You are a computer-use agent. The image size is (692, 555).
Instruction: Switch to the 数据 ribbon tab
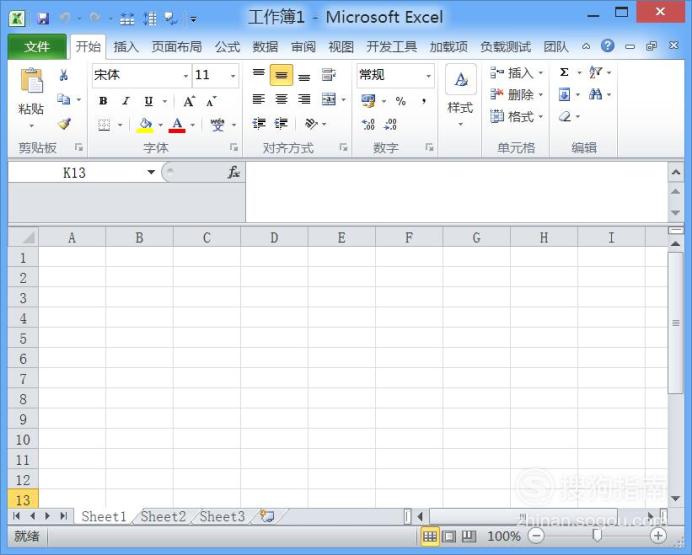click(x=265, y=46)
